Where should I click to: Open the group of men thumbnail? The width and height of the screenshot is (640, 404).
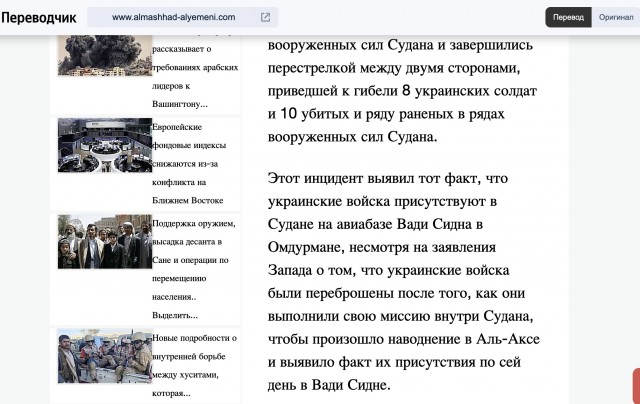coord(105,242)
